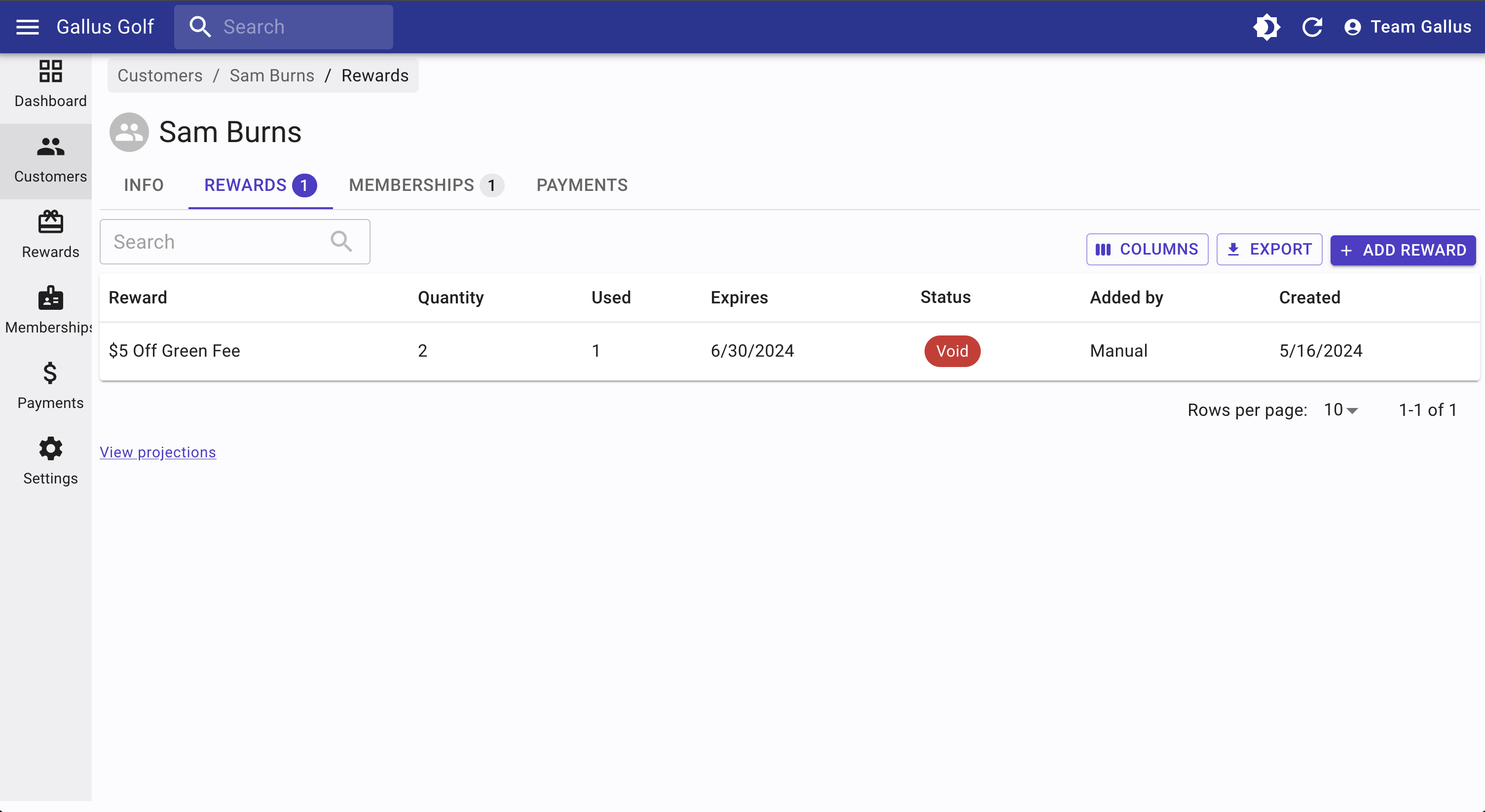The height and width of the screenshot is (812, 1485).
Task: Click the 6/30/2024 expires cell
Action: [x=752, y=350]
